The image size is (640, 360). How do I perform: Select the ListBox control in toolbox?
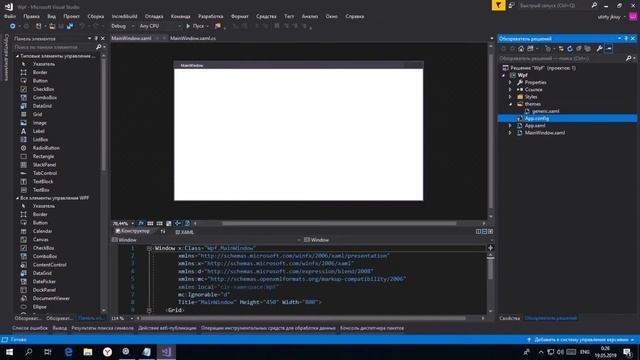(40, 139)
